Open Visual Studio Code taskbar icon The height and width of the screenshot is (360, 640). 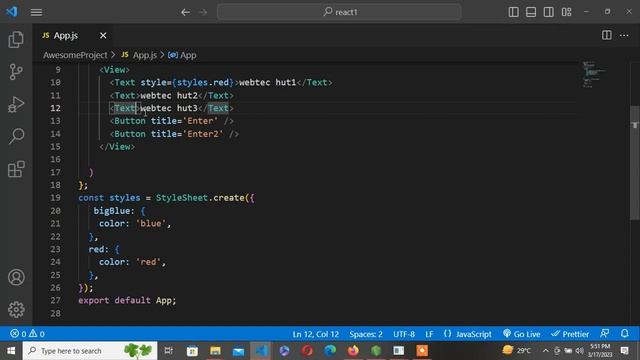click(261, 351)
